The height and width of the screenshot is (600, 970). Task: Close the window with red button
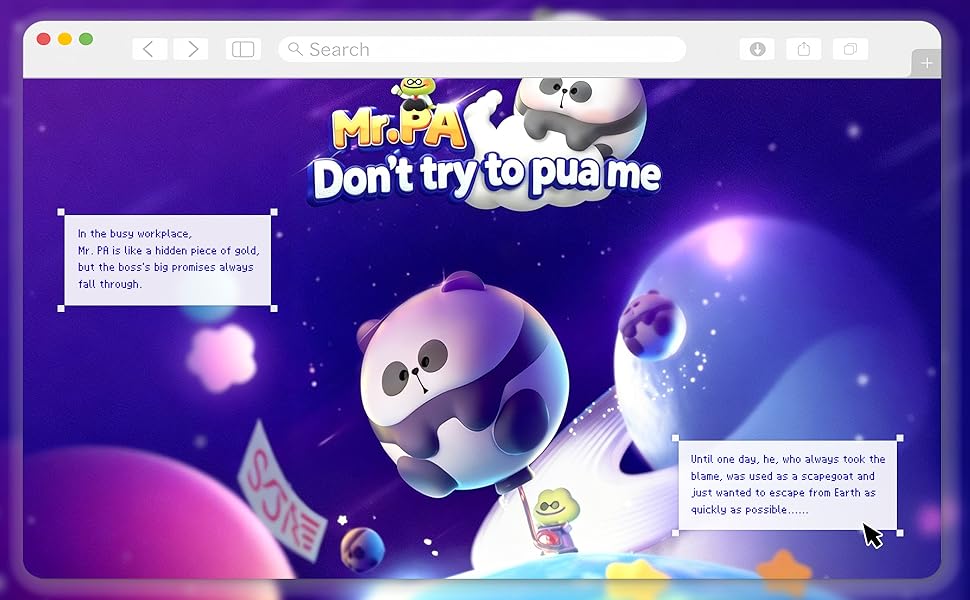[43, 39]
